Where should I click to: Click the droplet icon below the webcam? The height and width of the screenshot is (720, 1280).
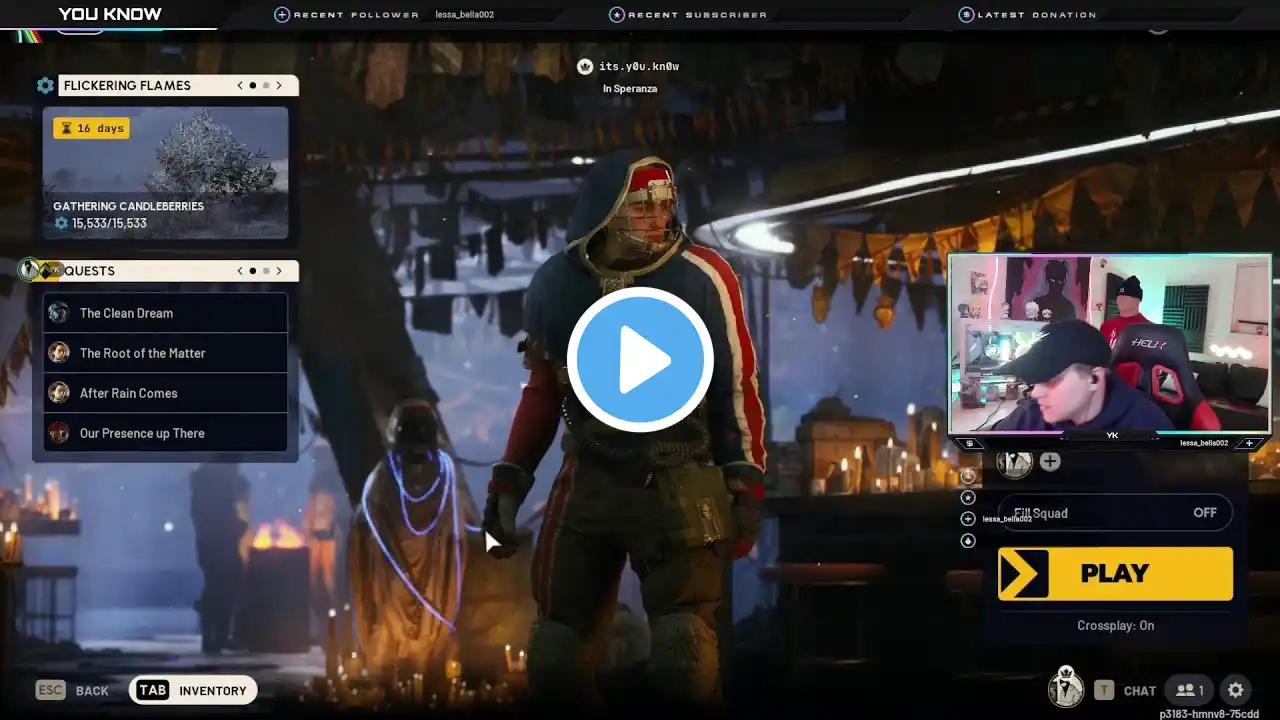[x=968, y=540]
